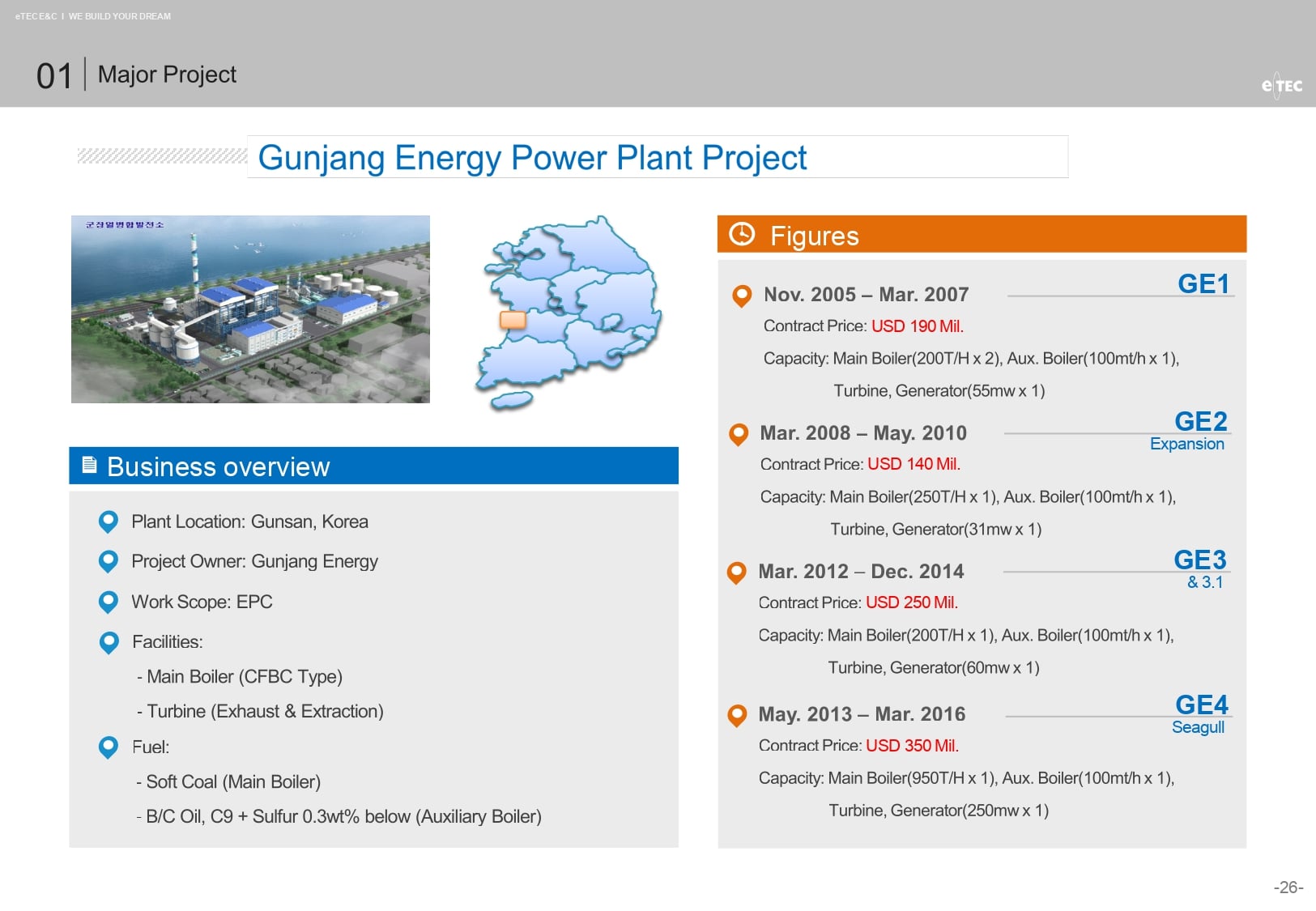Click 'Project Owner: Gunjang Energy' text
The height and width of the screenshot is (911, 1316).
(x=254, y=562)
